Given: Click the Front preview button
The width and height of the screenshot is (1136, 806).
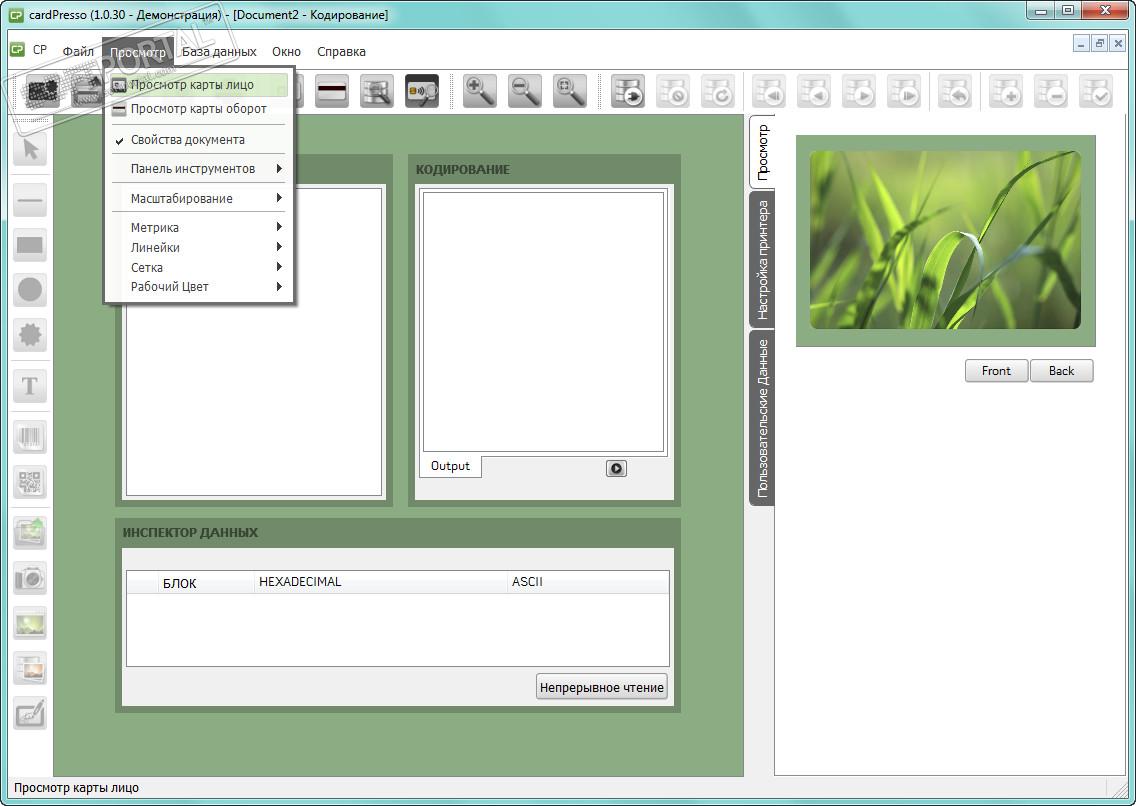Looking at the screenshot, I should 996,371.
